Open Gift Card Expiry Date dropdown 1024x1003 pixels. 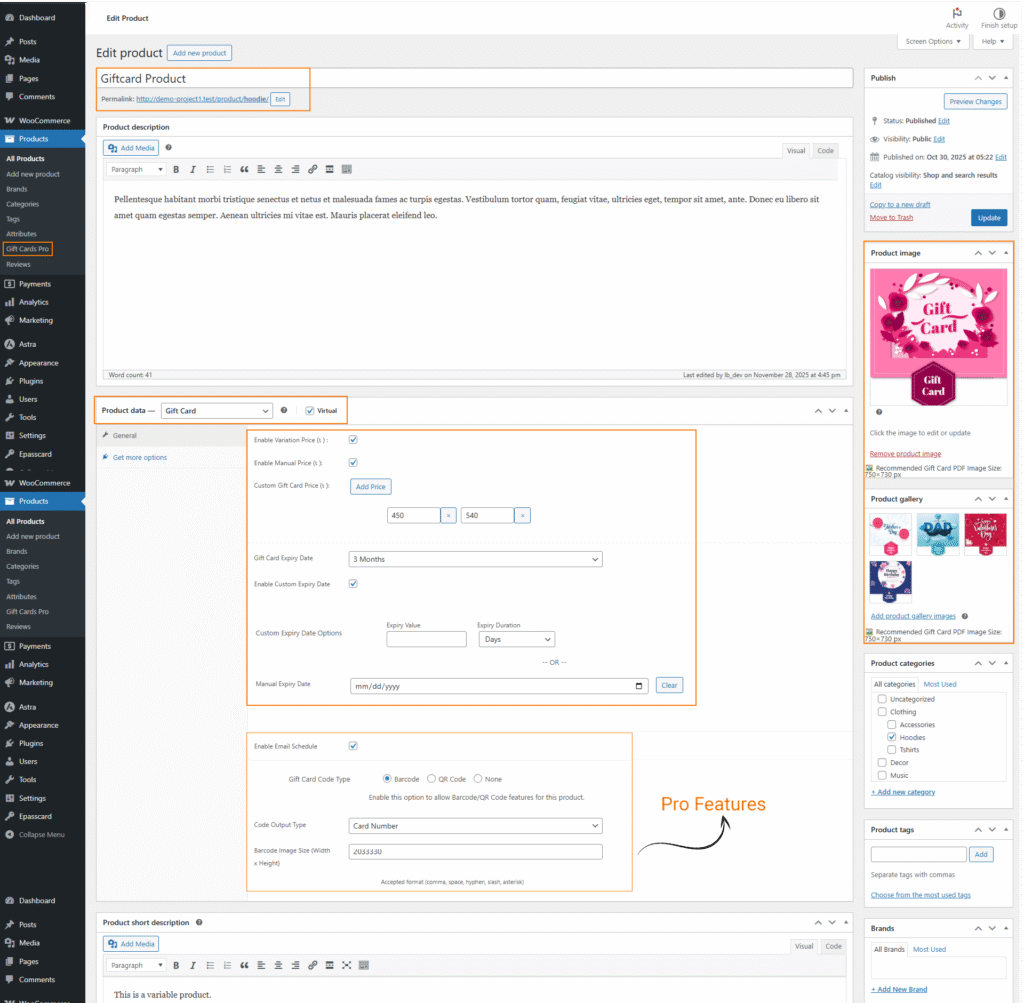[475, 559]
